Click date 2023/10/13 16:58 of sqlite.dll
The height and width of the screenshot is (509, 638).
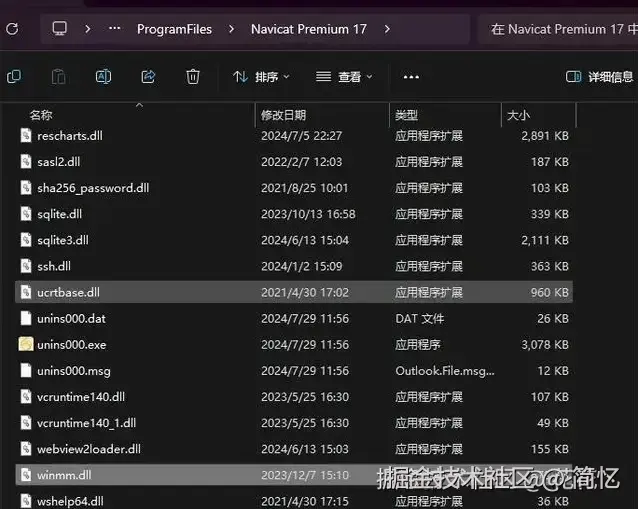308,214
